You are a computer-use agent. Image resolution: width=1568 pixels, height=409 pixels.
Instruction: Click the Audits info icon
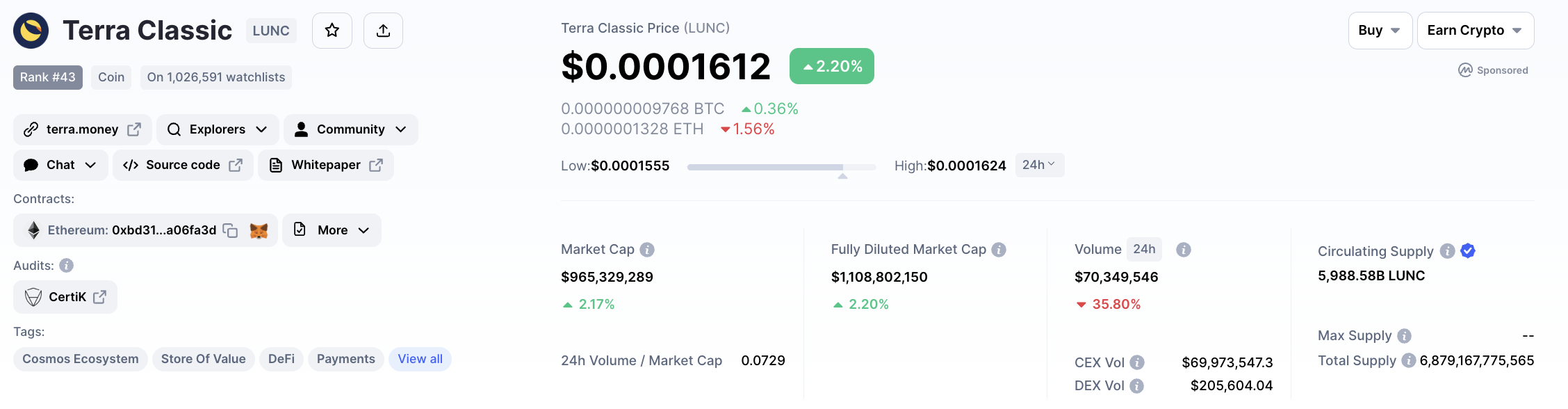tap(66, 266)
